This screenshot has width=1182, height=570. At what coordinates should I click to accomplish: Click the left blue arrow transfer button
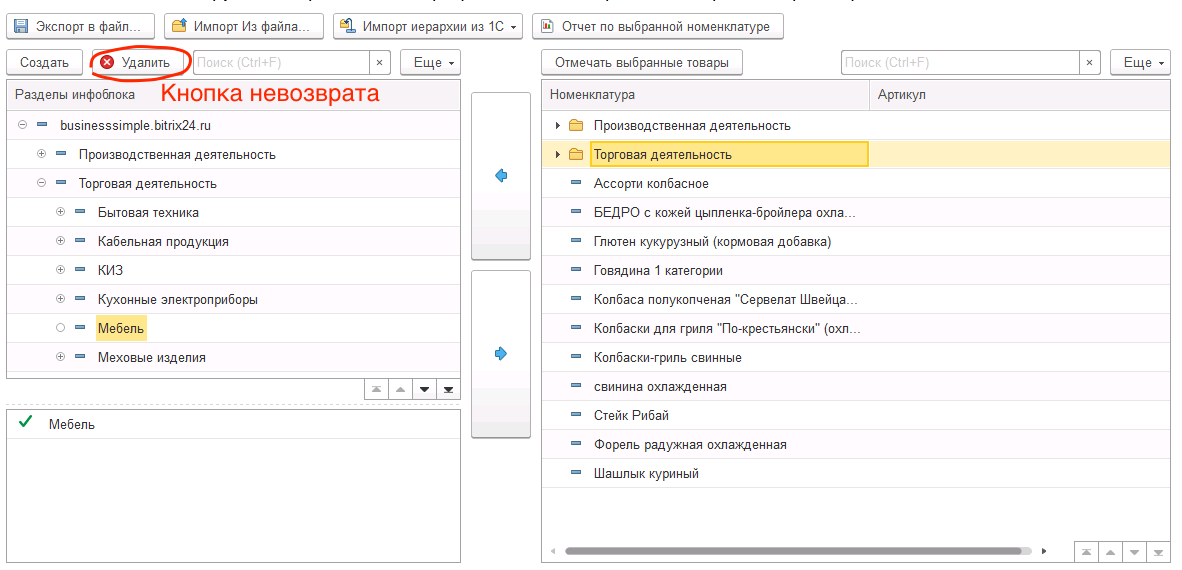501,176
